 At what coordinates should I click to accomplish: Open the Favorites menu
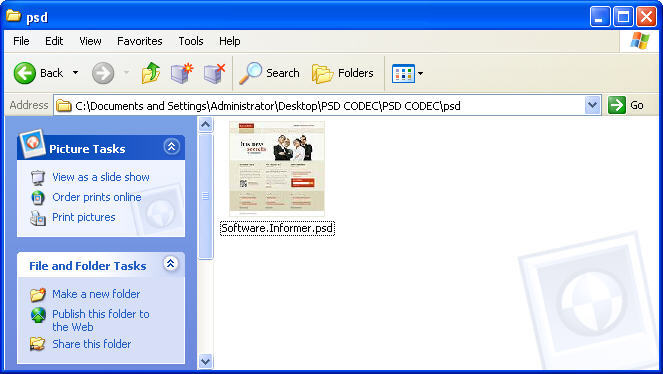coord(140,41)
